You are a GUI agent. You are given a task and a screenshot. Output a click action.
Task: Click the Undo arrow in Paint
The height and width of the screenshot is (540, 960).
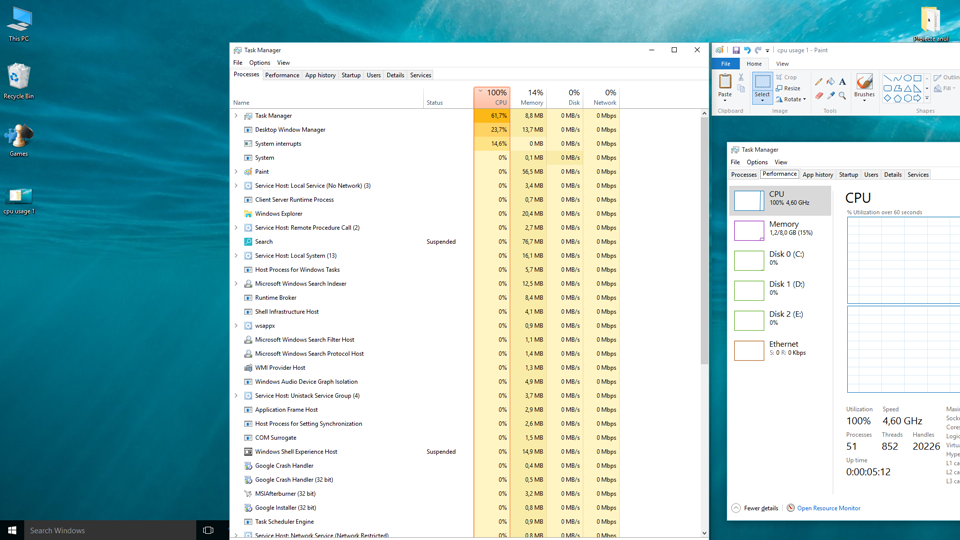[747, 50]
